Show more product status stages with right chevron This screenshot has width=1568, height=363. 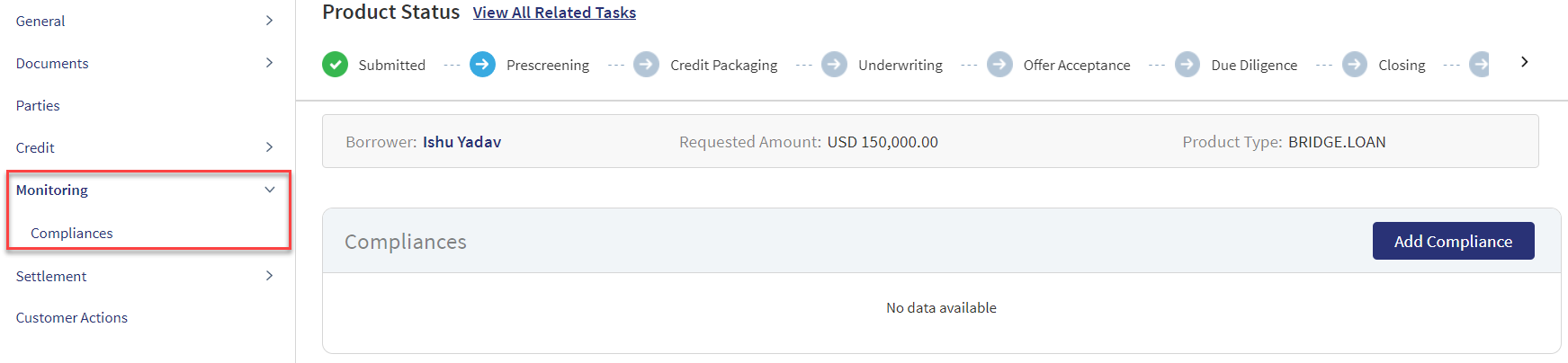1524,62
